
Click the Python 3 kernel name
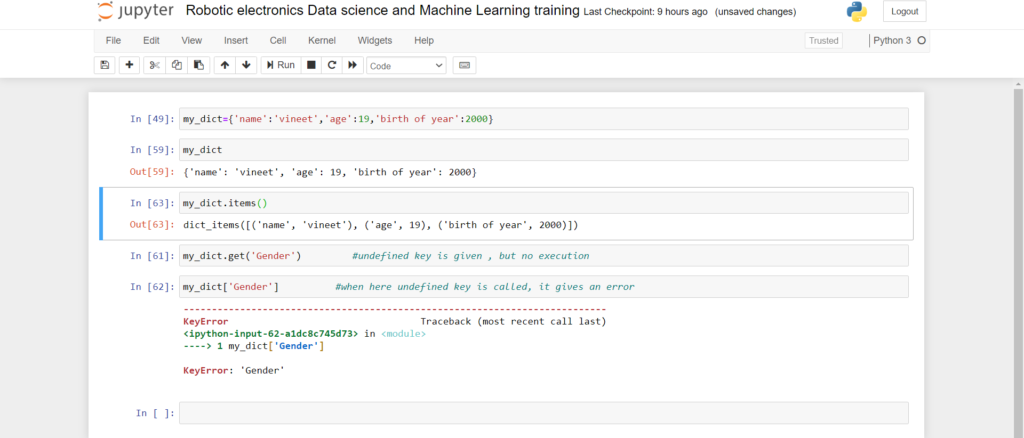(x=892, y=40)
